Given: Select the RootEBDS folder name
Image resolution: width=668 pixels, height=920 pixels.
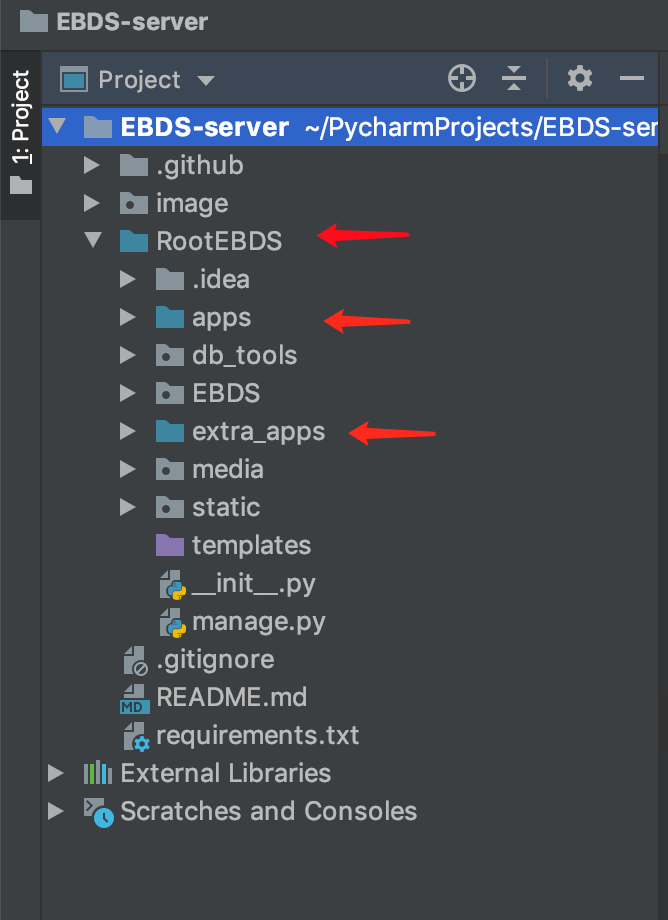Looking at the screenshot, I should 219,241.
